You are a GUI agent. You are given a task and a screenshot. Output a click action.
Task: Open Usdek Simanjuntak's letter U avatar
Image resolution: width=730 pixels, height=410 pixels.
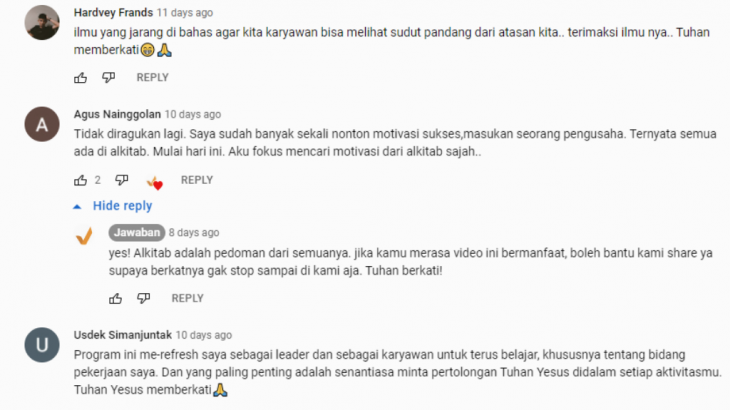click(42, 345)
